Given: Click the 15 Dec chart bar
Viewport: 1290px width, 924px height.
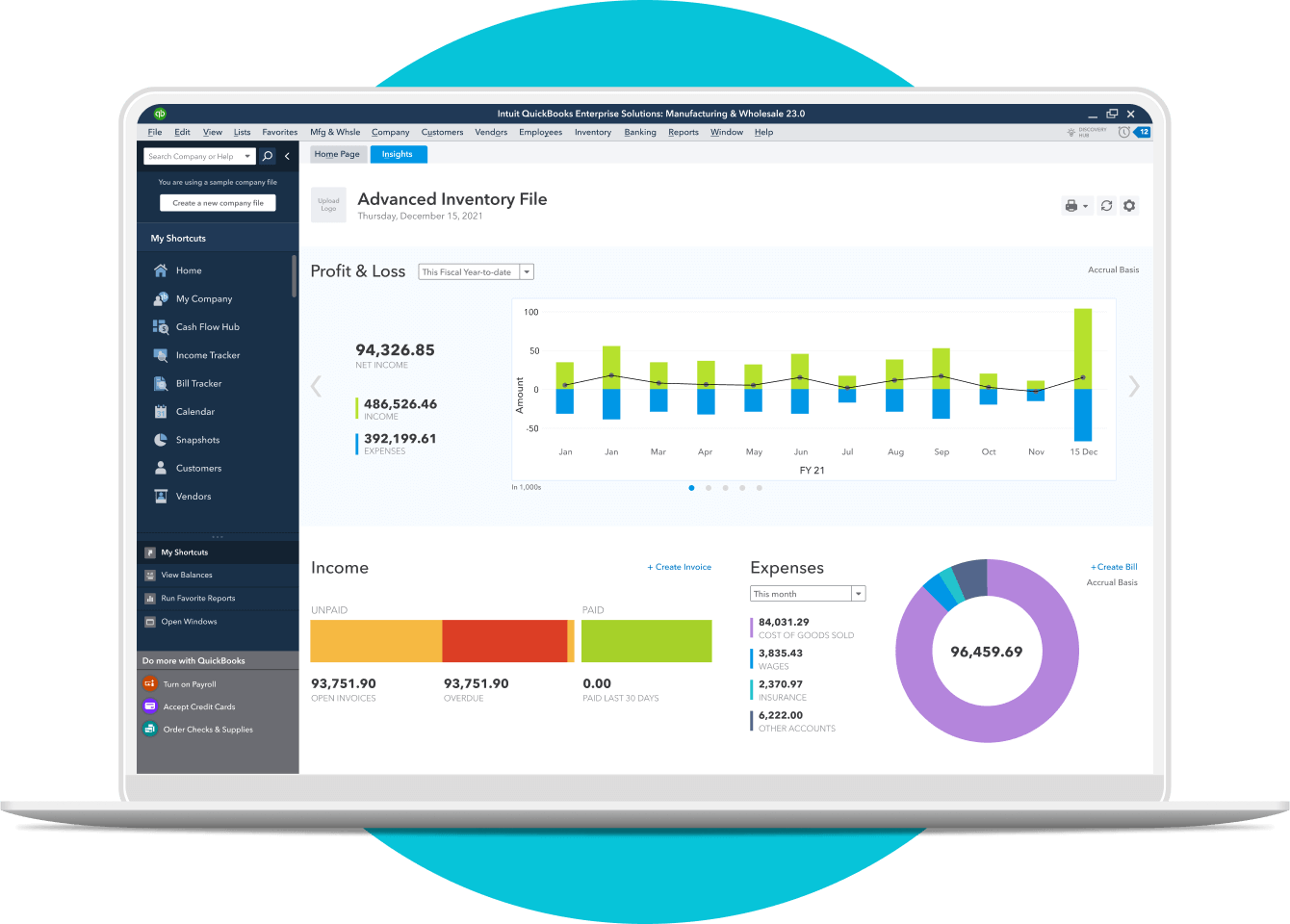Looking at the screenshot, I should 1083,374.
